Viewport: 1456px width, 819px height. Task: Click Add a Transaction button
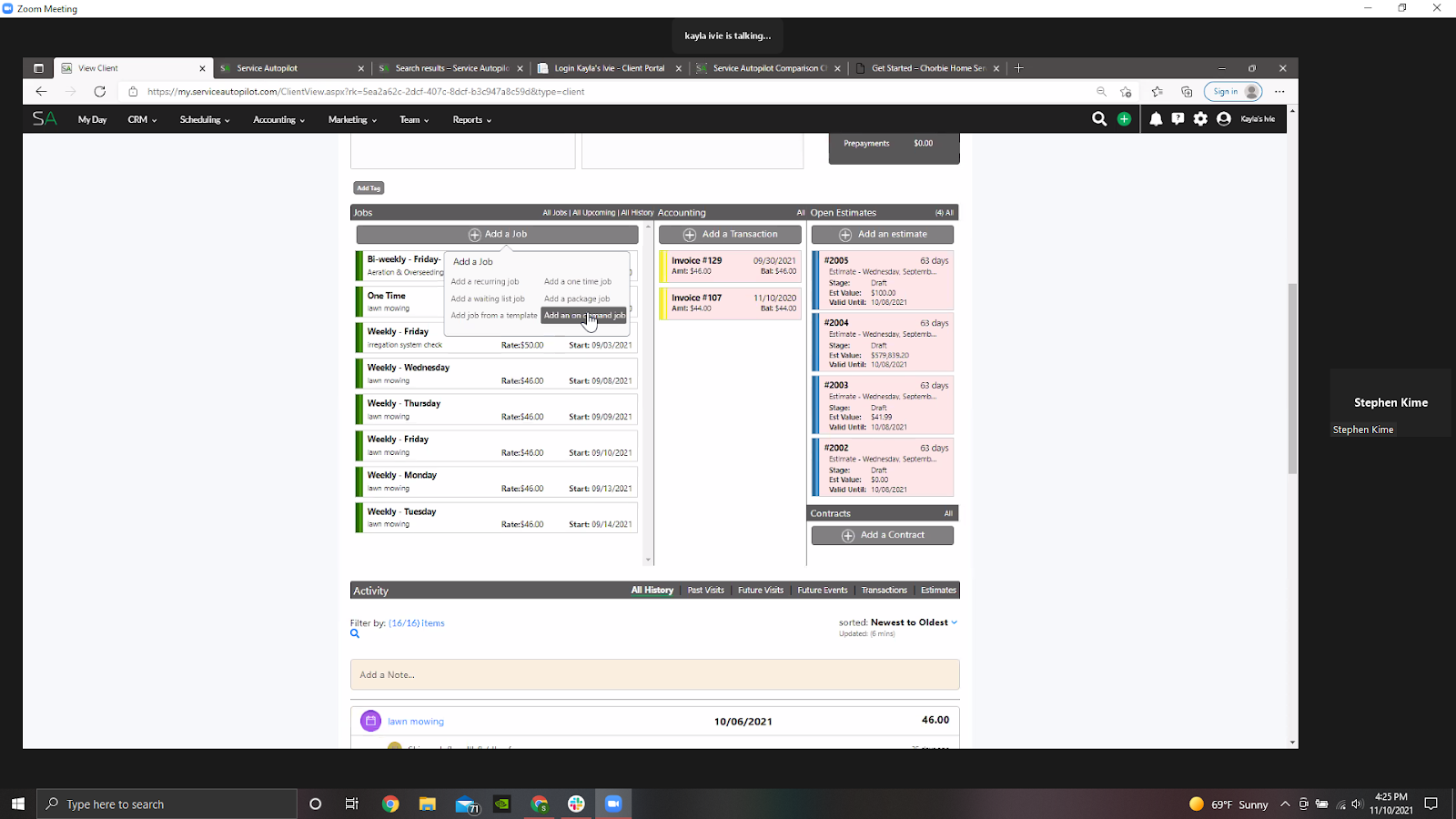pos(730,235)
